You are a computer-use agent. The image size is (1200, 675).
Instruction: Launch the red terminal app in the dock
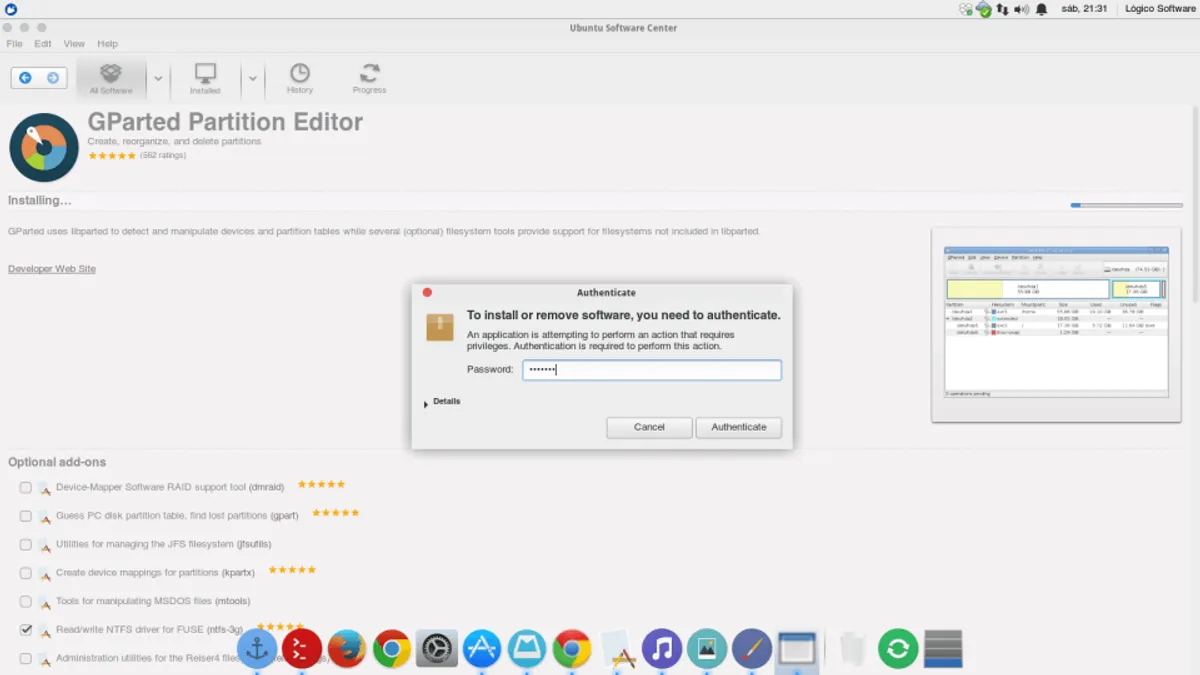[x=301, y=649]
